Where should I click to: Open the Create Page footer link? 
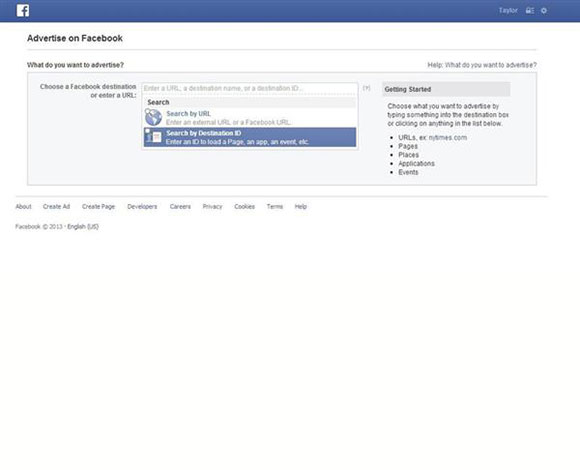[x=98, y=207]
